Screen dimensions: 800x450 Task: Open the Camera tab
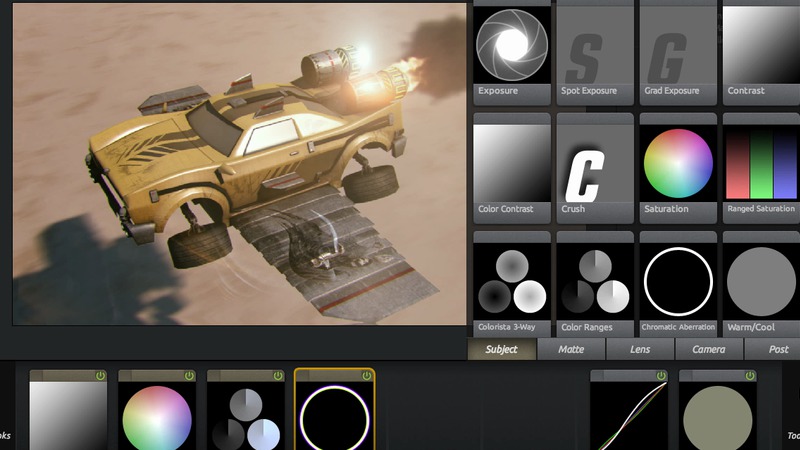709,349
